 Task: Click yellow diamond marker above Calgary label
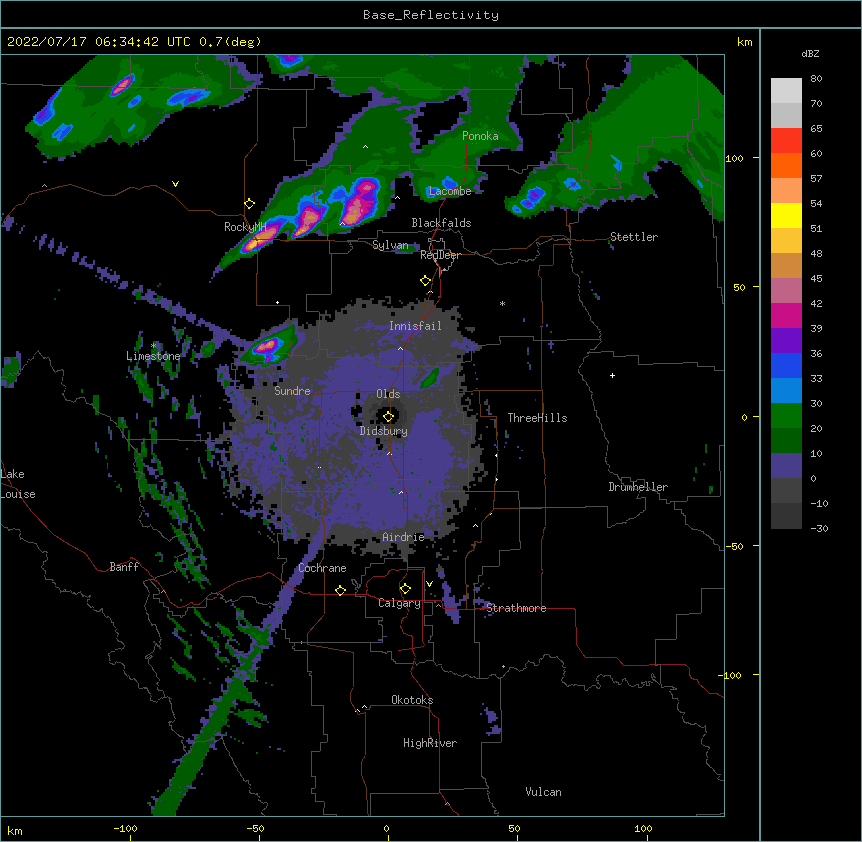405,589
